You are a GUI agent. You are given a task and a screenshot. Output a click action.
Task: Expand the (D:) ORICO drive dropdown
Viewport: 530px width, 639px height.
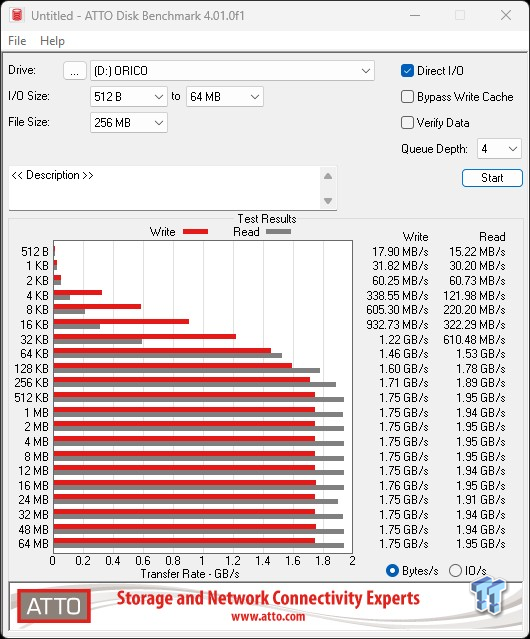tap(232, 71)
